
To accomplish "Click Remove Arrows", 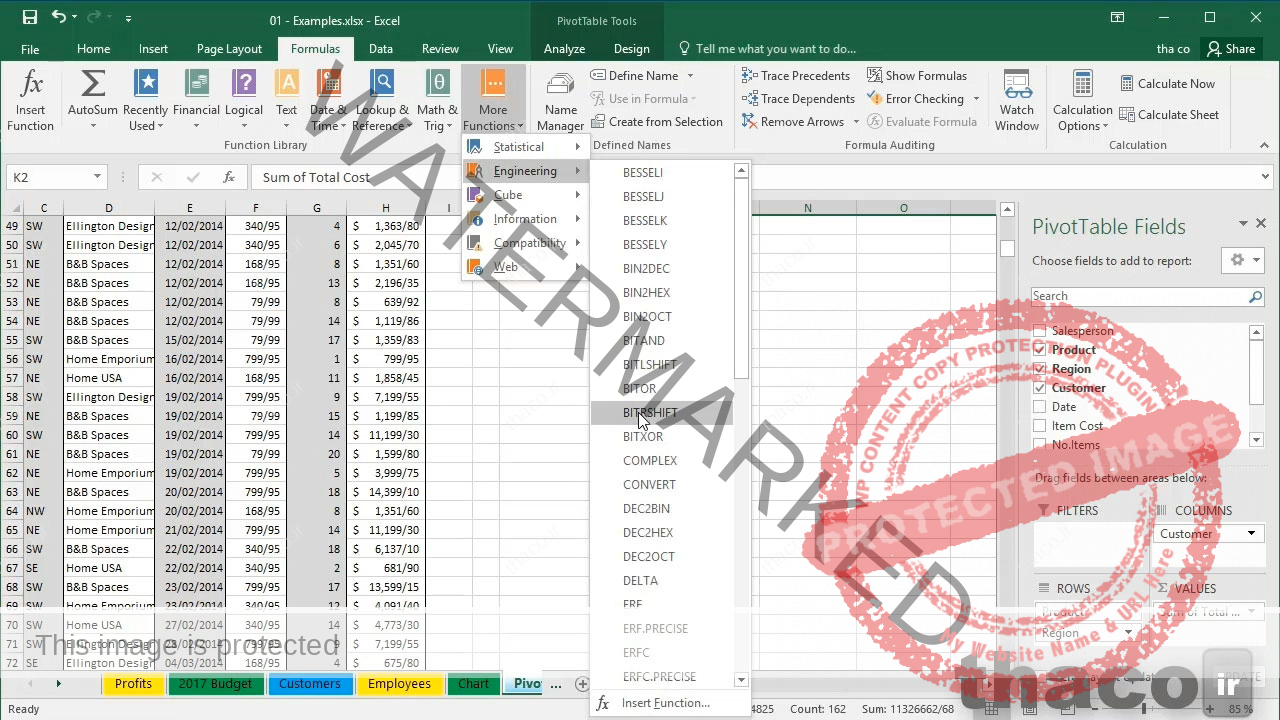I will point(793,121).
